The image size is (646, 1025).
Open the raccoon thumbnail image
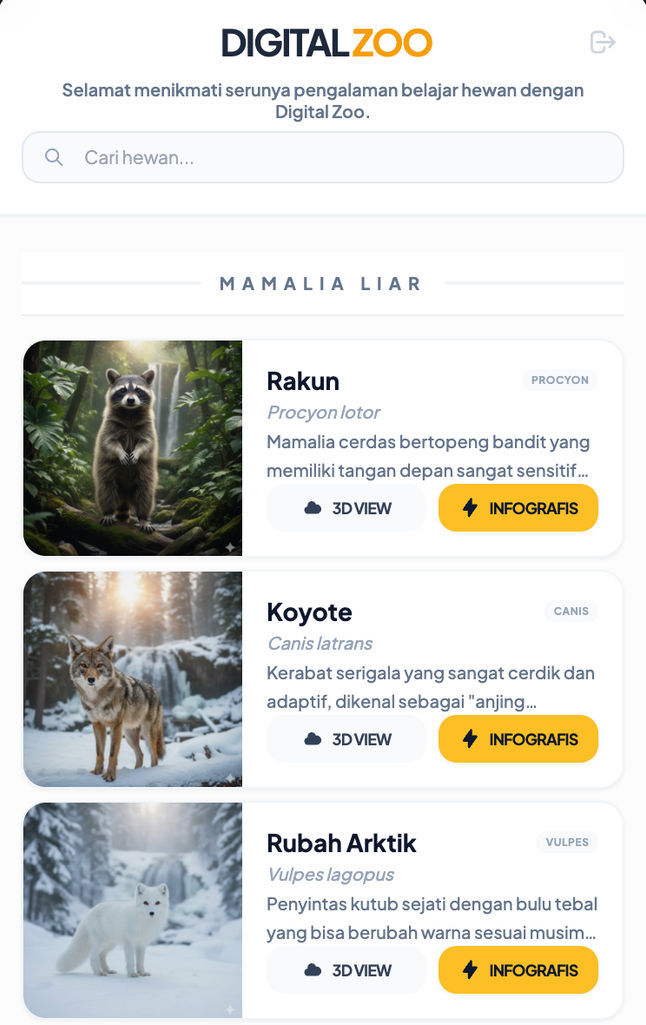point(133,448)
